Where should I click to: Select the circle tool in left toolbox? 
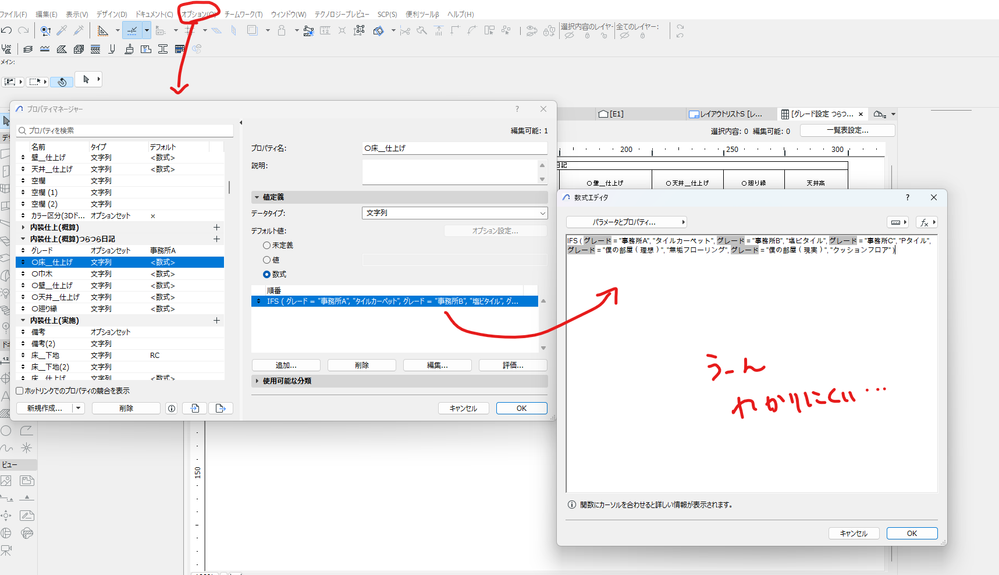(6, 430)
